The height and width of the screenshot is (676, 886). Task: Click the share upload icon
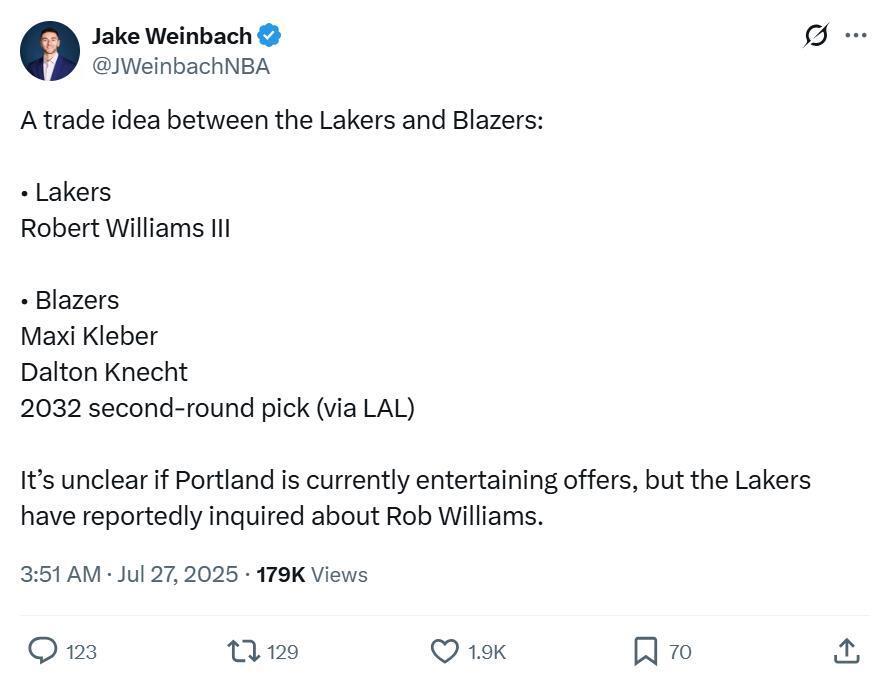click(x=846, y=651)
